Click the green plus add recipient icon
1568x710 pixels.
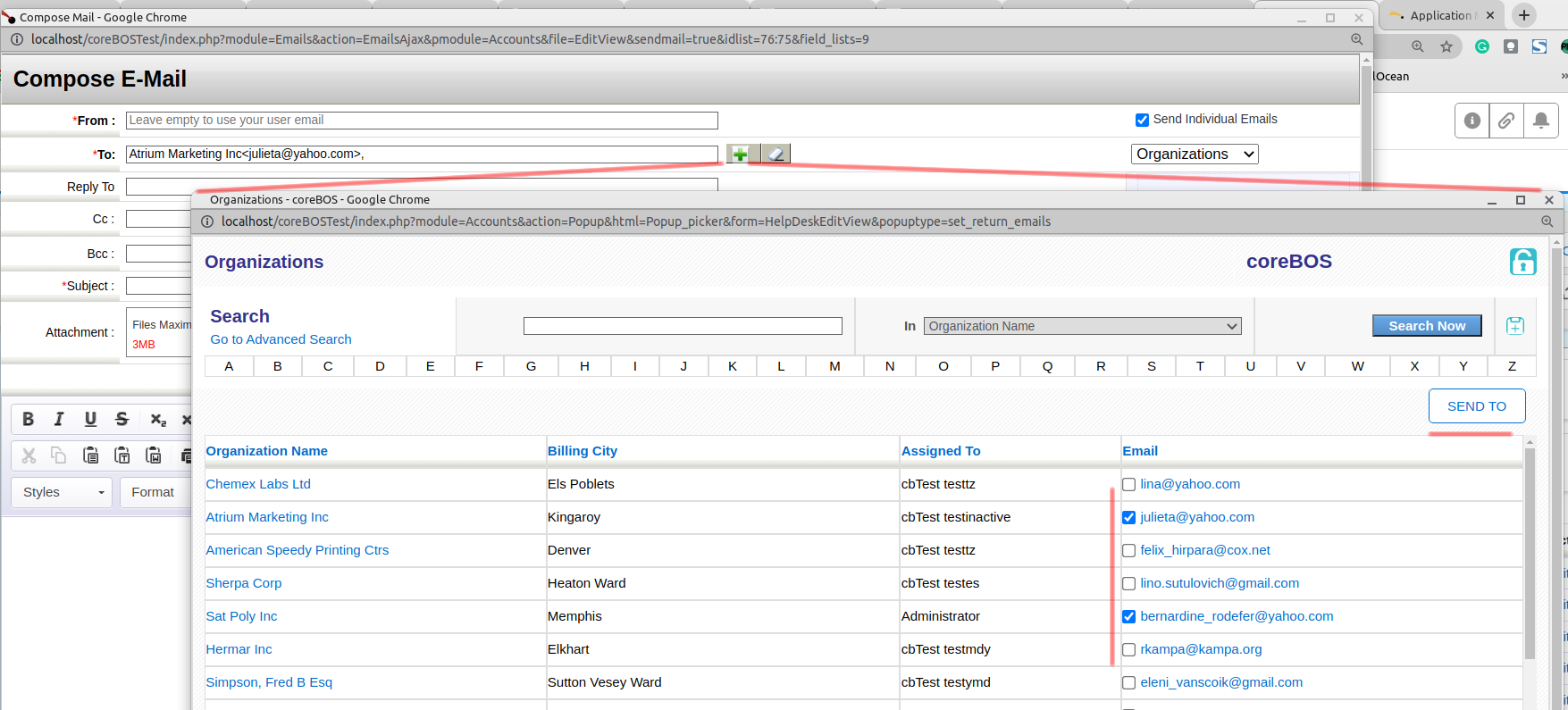[741, 155]
